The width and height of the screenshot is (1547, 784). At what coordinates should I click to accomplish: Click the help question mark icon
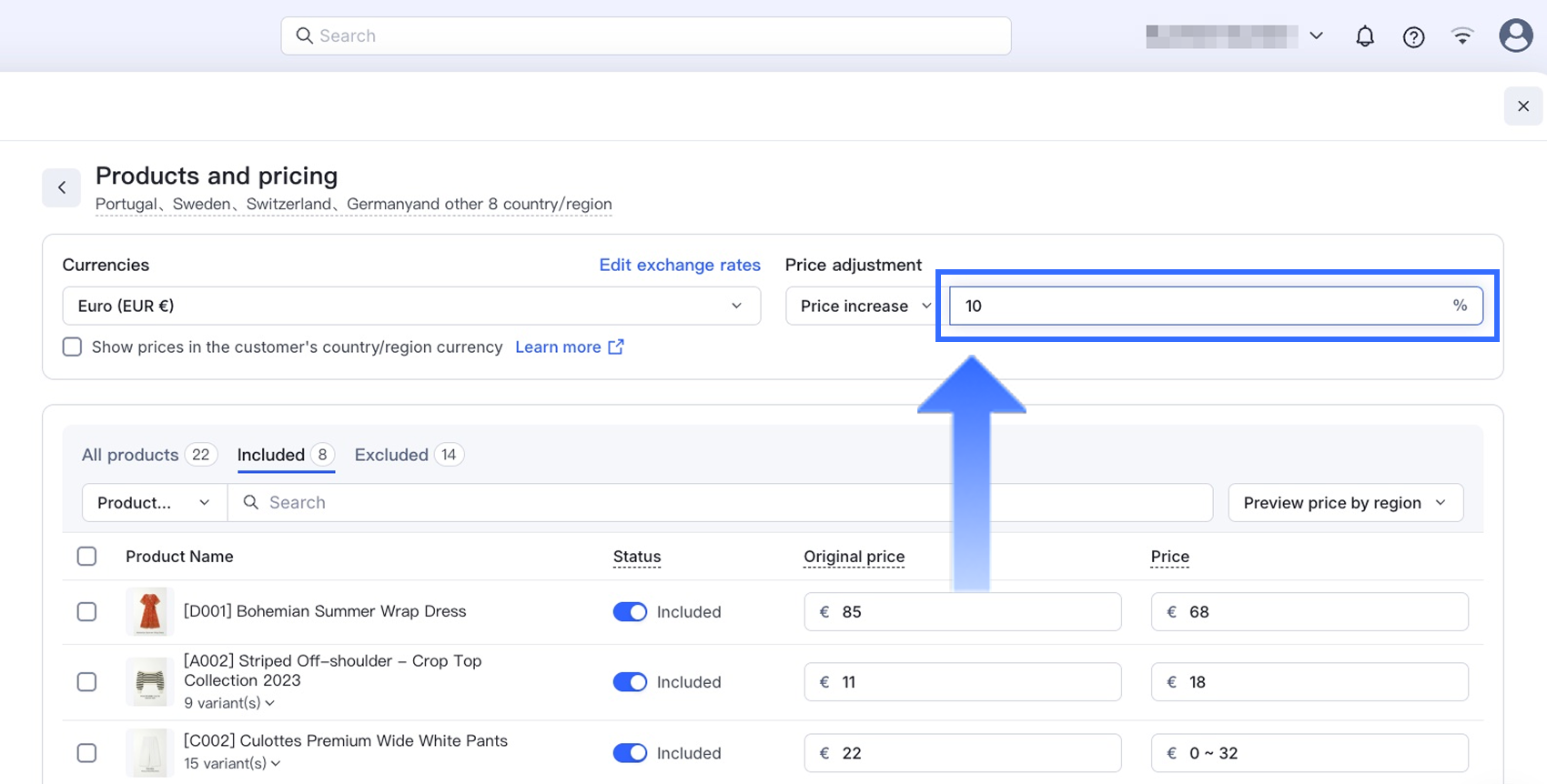1413,36
